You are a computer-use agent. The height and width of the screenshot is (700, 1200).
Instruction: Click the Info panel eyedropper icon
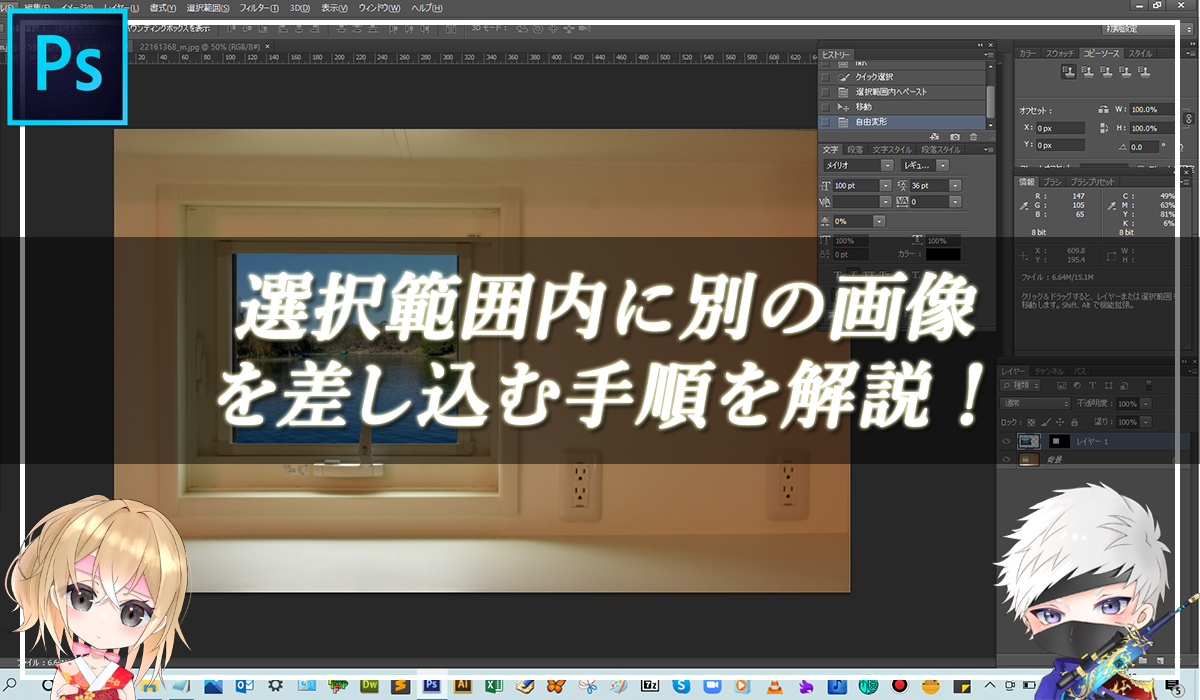(1026, 203)
